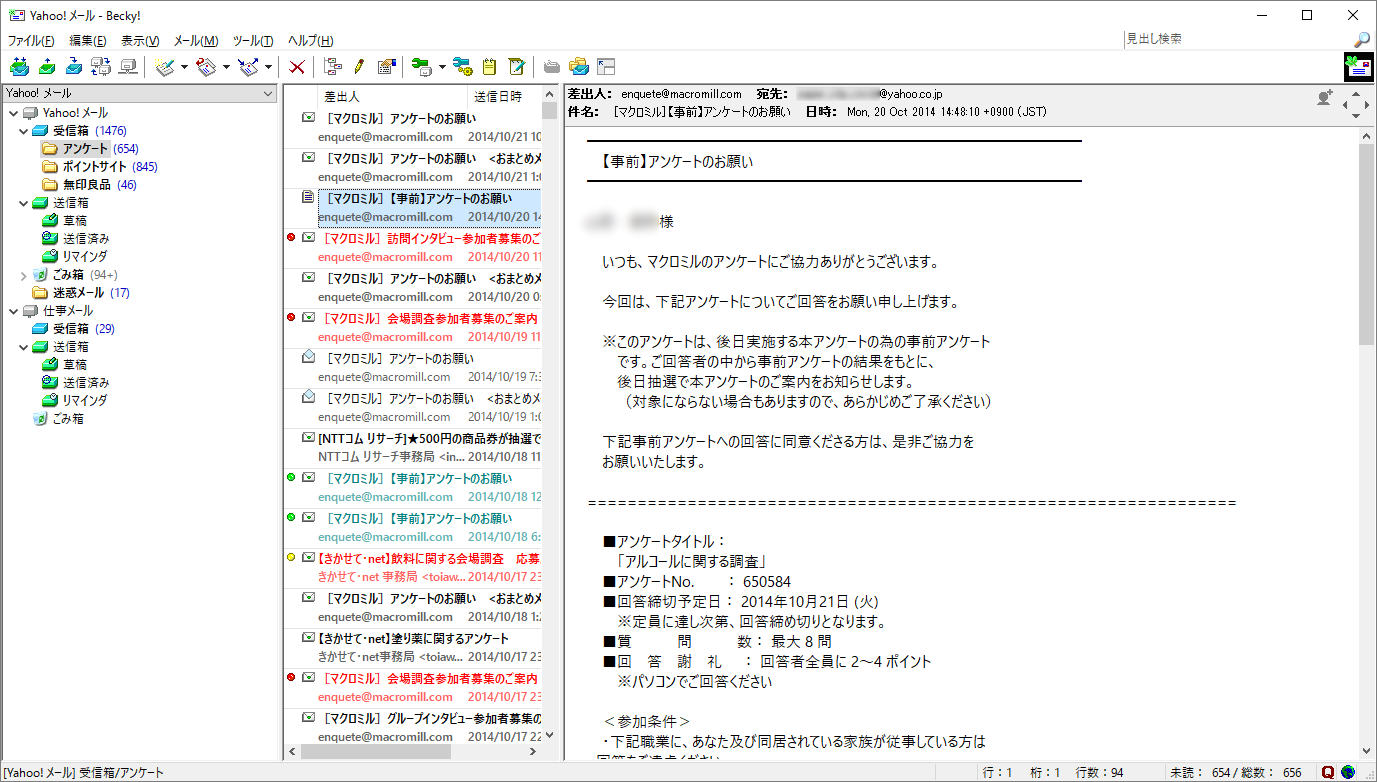The image size is (1377, 782).
Task: Collapse the Yahoo! メール account tree
Action: [13, 113]
